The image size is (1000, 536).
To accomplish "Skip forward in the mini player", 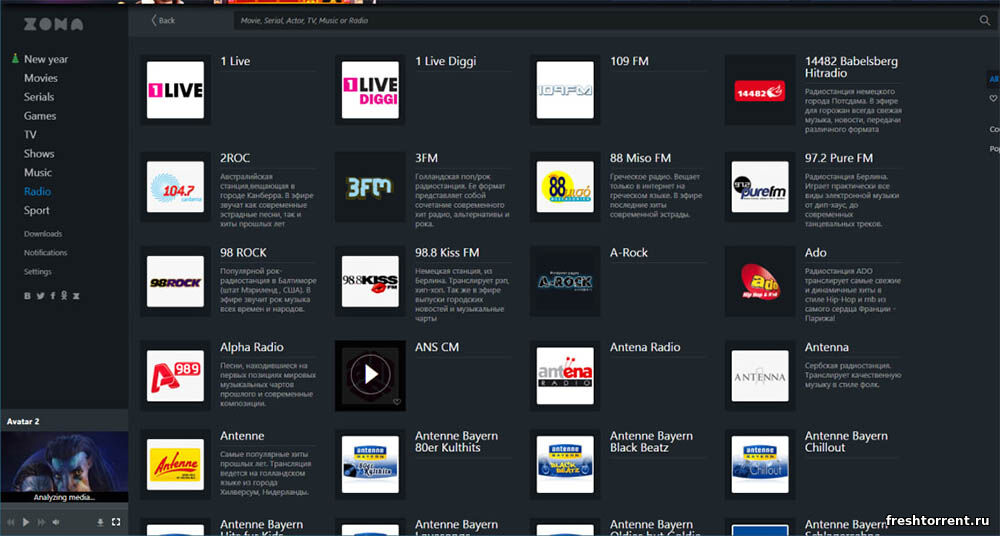I will click(41, 522).
